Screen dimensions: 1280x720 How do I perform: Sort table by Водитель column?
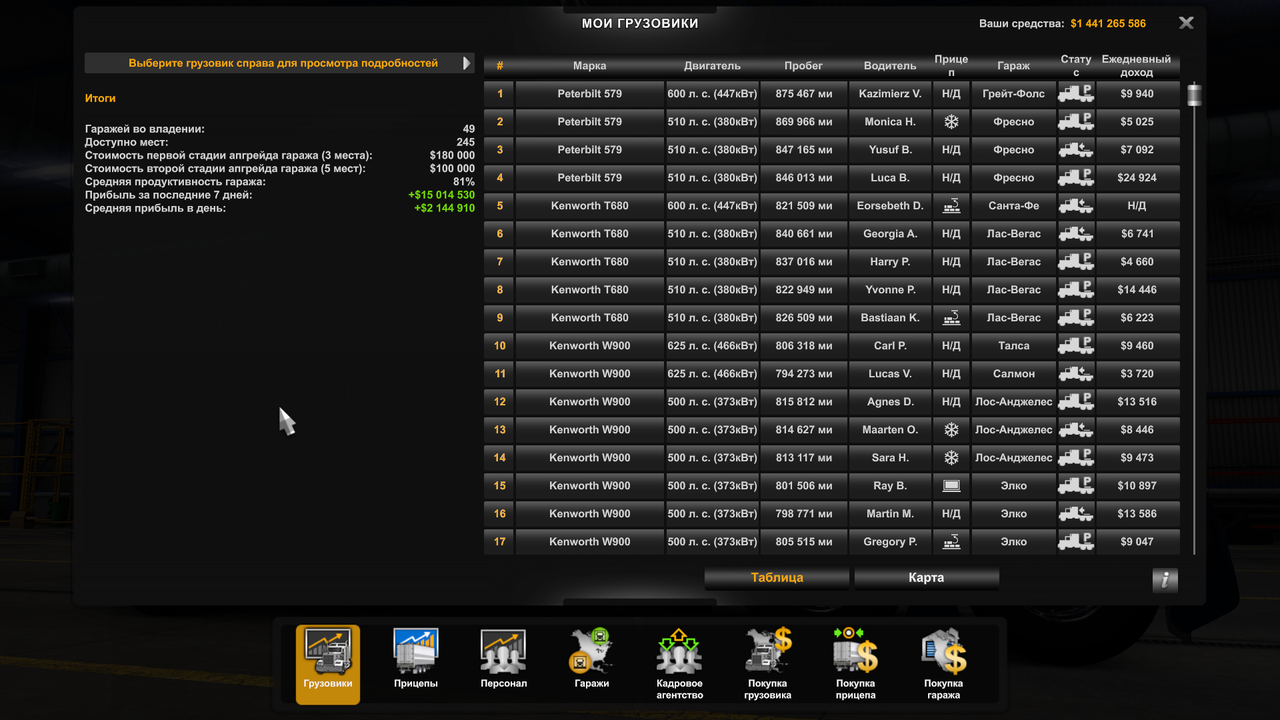pos(890,66)
